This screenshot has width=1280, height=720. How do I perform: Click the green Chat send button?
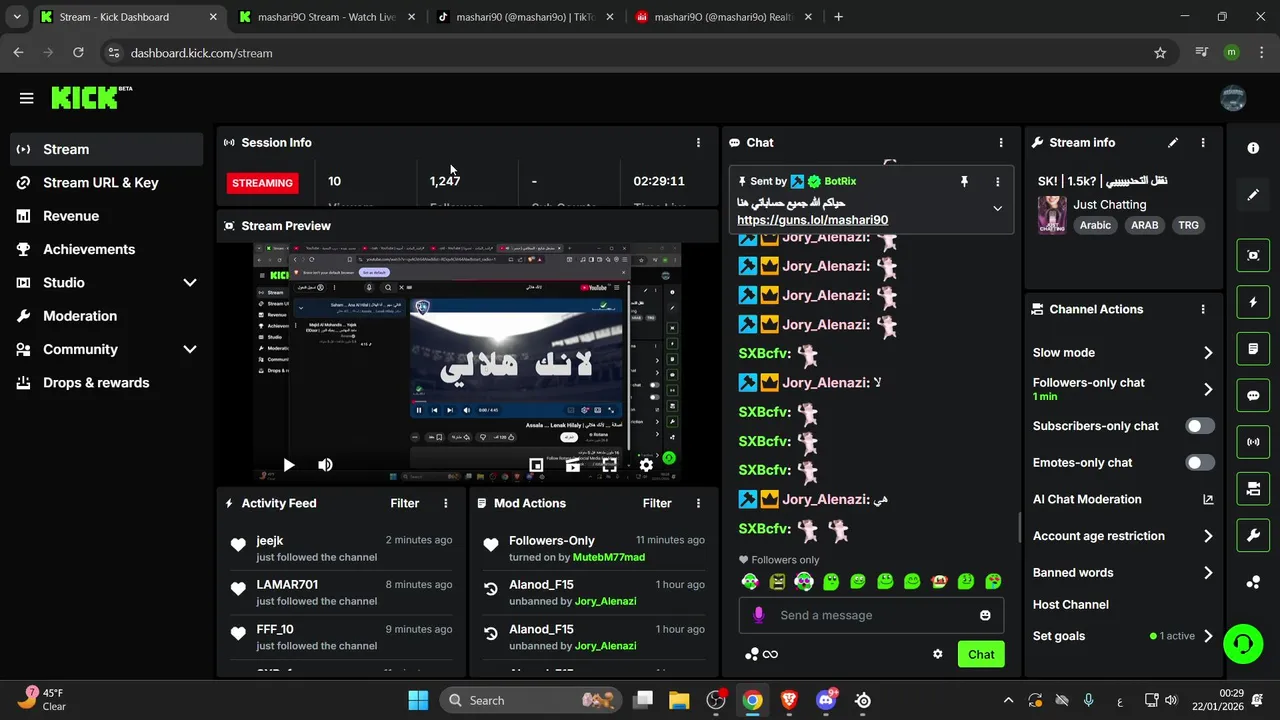tap(981, 654)
